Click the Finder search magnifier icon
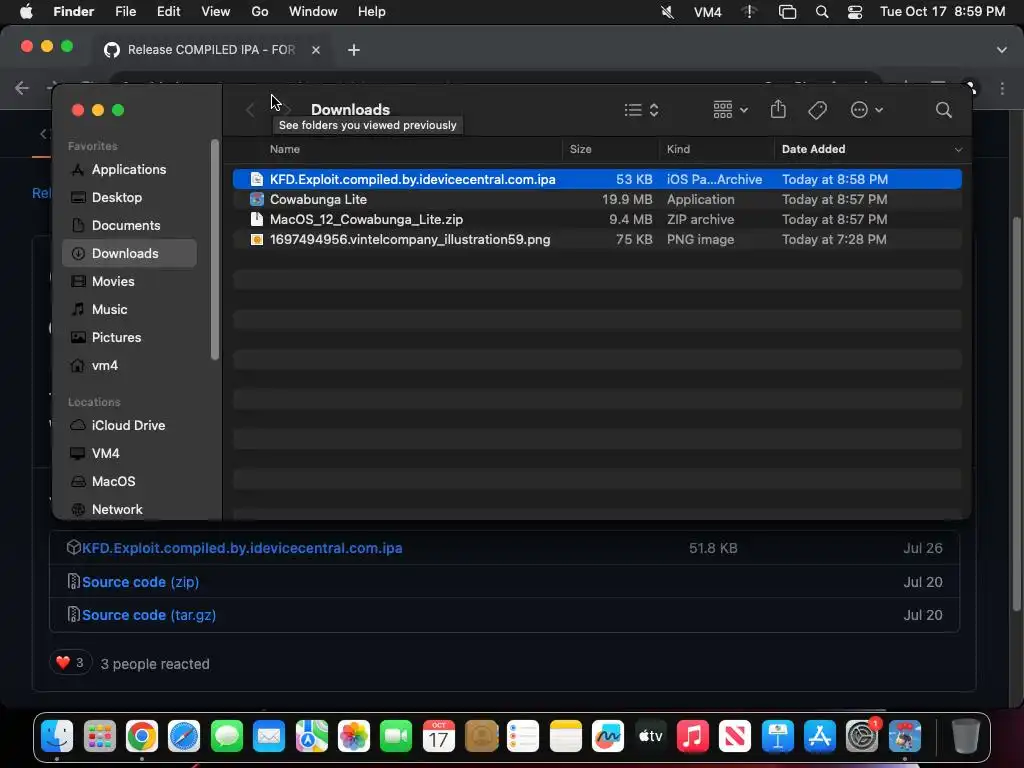This screenshot has width=1024, height=768. click(x=943, y=110)
